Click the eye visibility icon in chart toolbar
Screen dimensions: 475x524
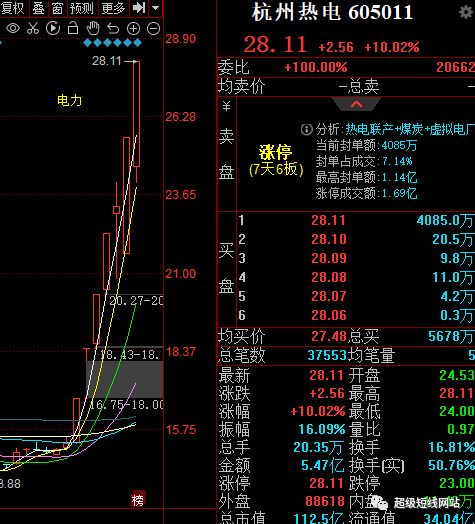pos(13,28)
